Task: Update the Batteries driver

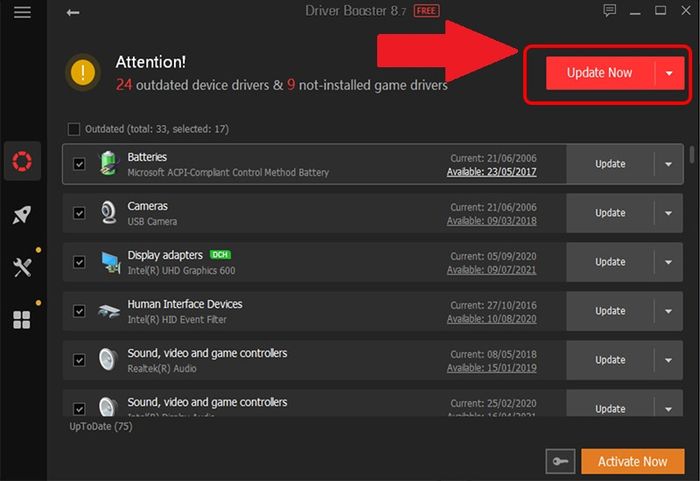Action: point(610,164)
